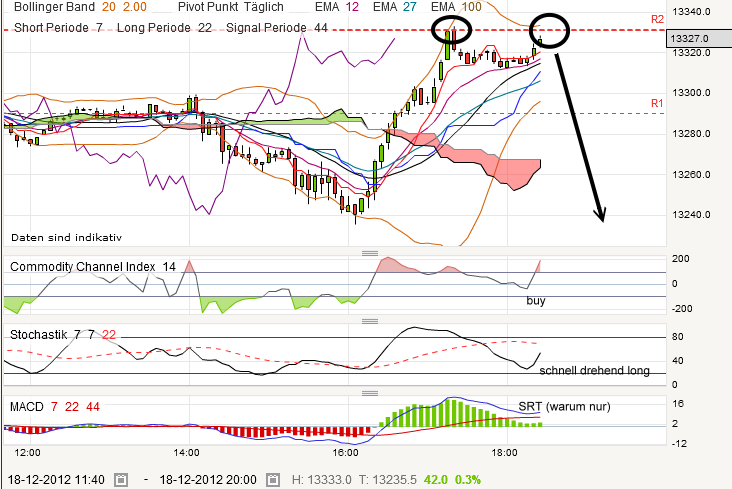
Task: Click the 13280.0 price axis label
Action: [691, 134]
